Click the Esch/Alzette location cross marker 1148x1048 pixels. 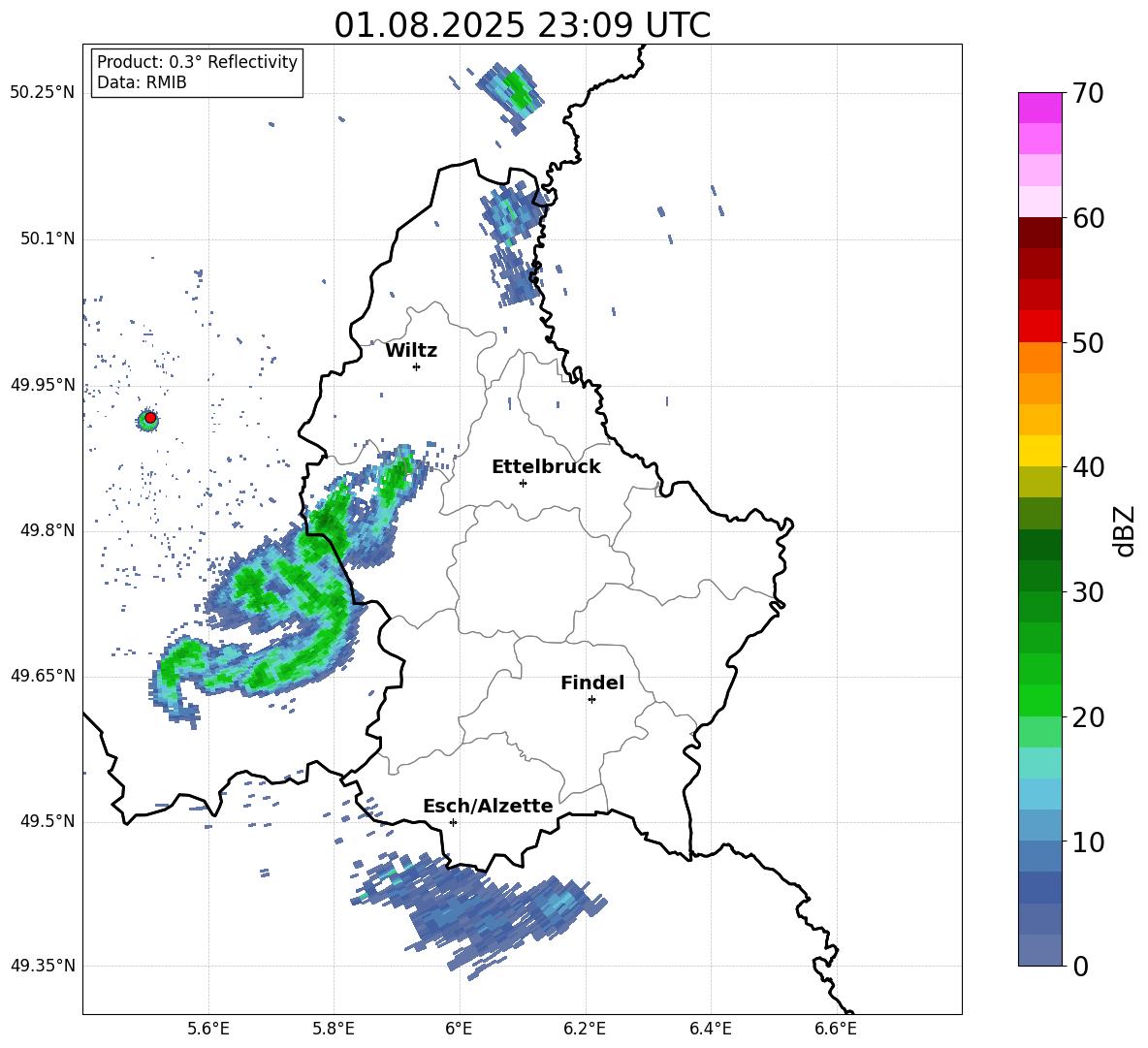pyautogui.click(x=453, y=822)
